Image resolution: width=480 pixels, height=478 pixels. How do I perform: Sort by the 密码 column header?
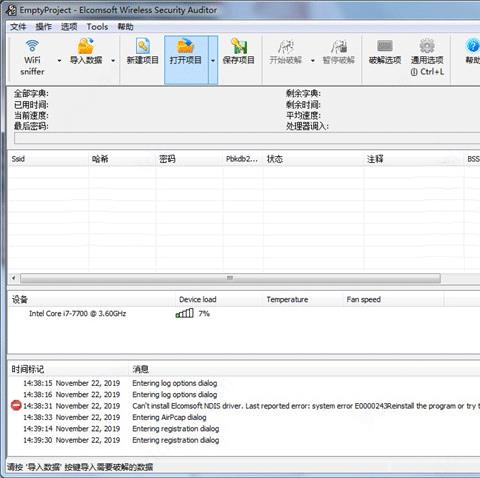(190, 159)
